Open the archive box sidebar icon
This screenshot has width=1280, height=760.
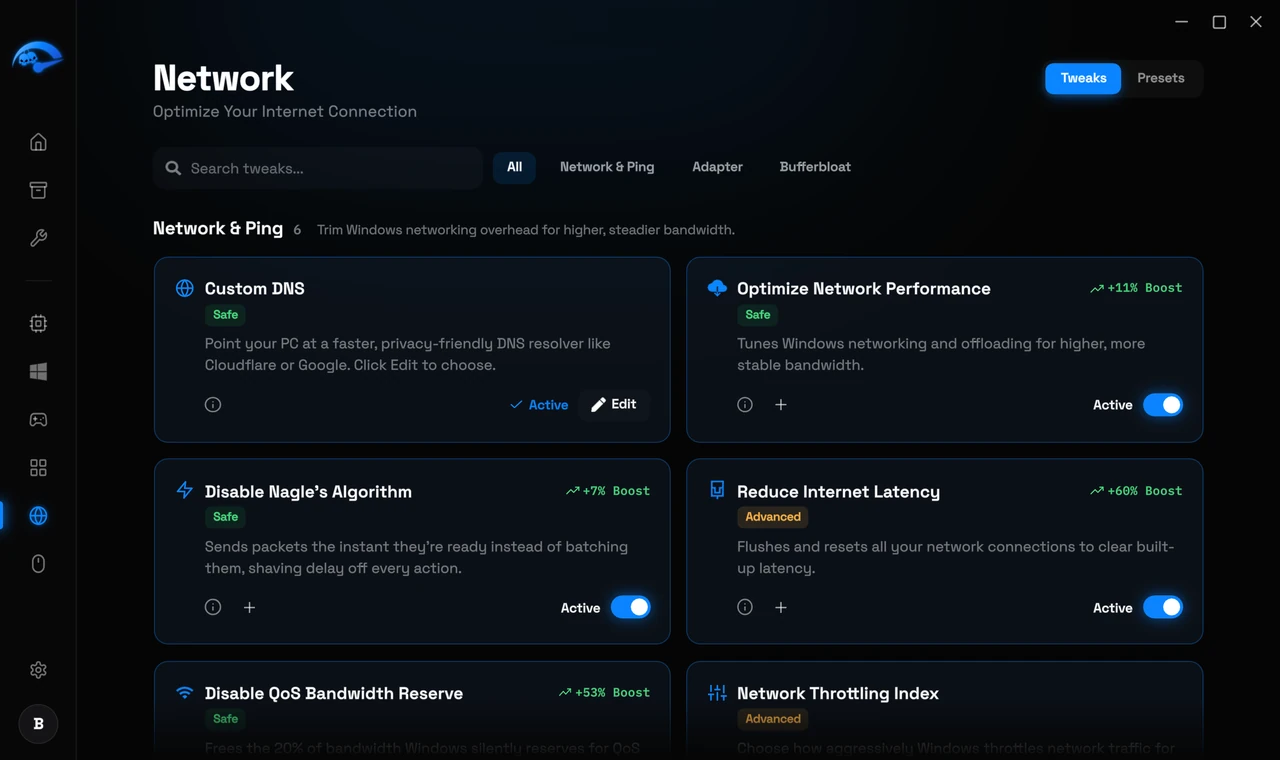[x=38, y=190]
